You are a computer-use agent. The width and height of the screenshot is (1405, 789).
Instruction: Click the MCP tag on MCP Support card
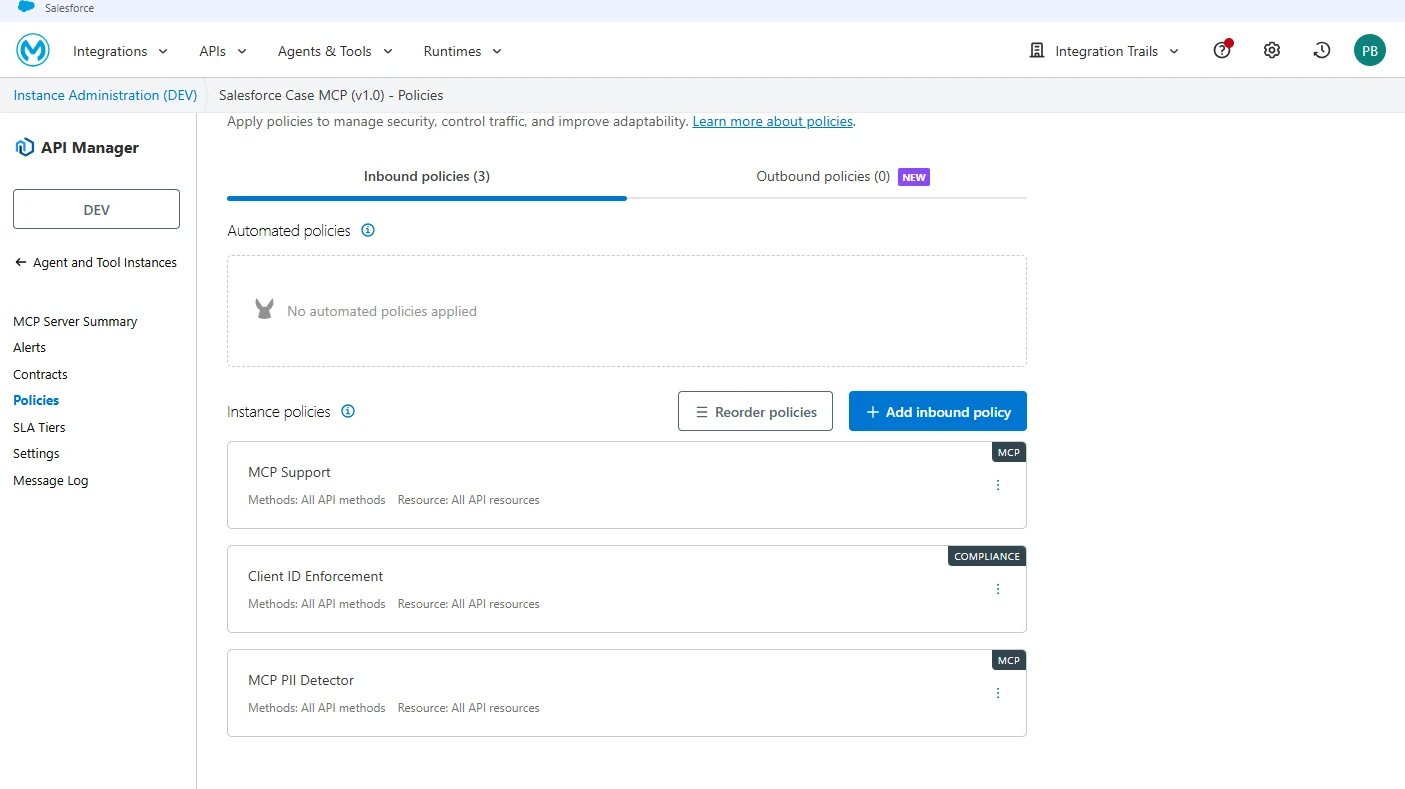tap(1009, 452)
